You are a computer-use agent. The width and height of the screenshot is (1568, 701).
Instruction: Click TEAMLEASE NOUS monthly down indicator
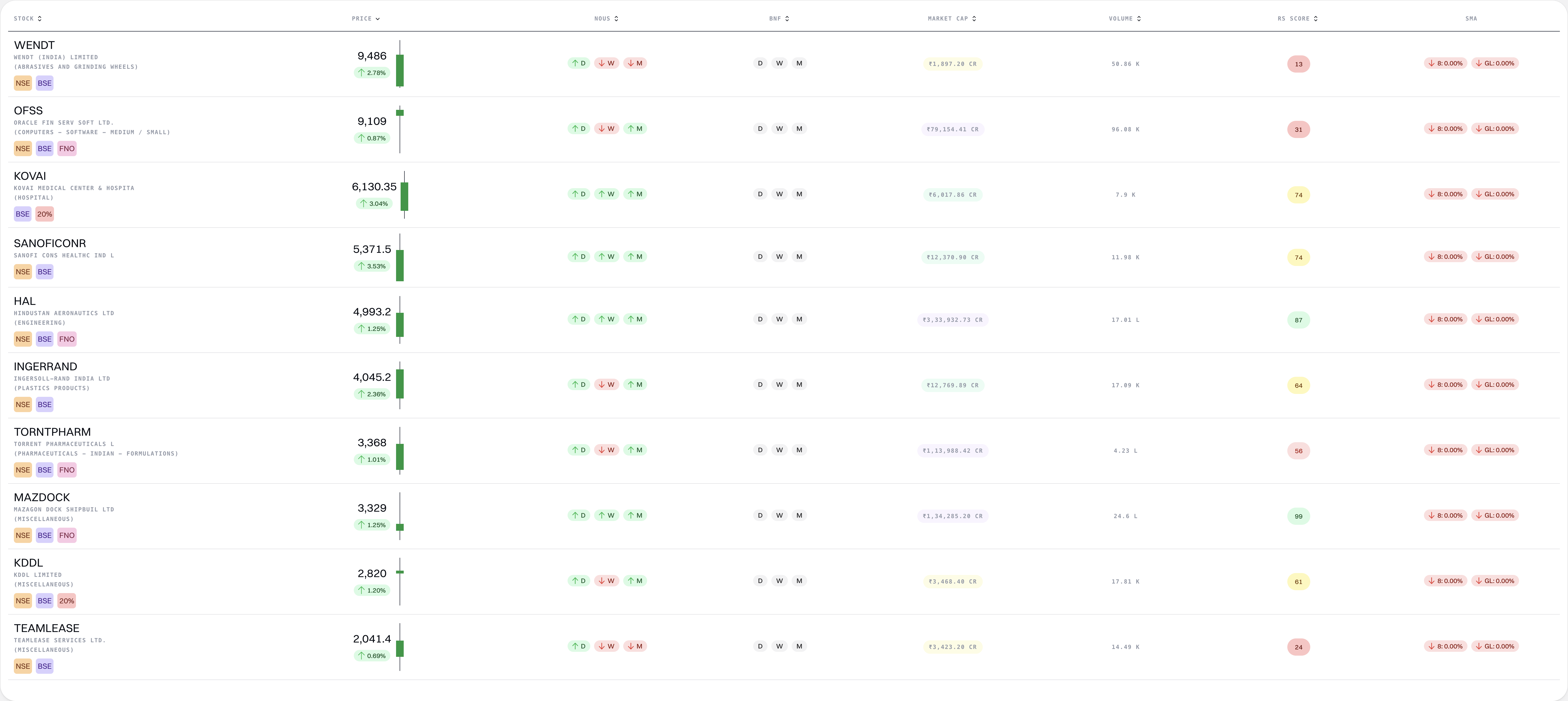[x=635, y=646]
